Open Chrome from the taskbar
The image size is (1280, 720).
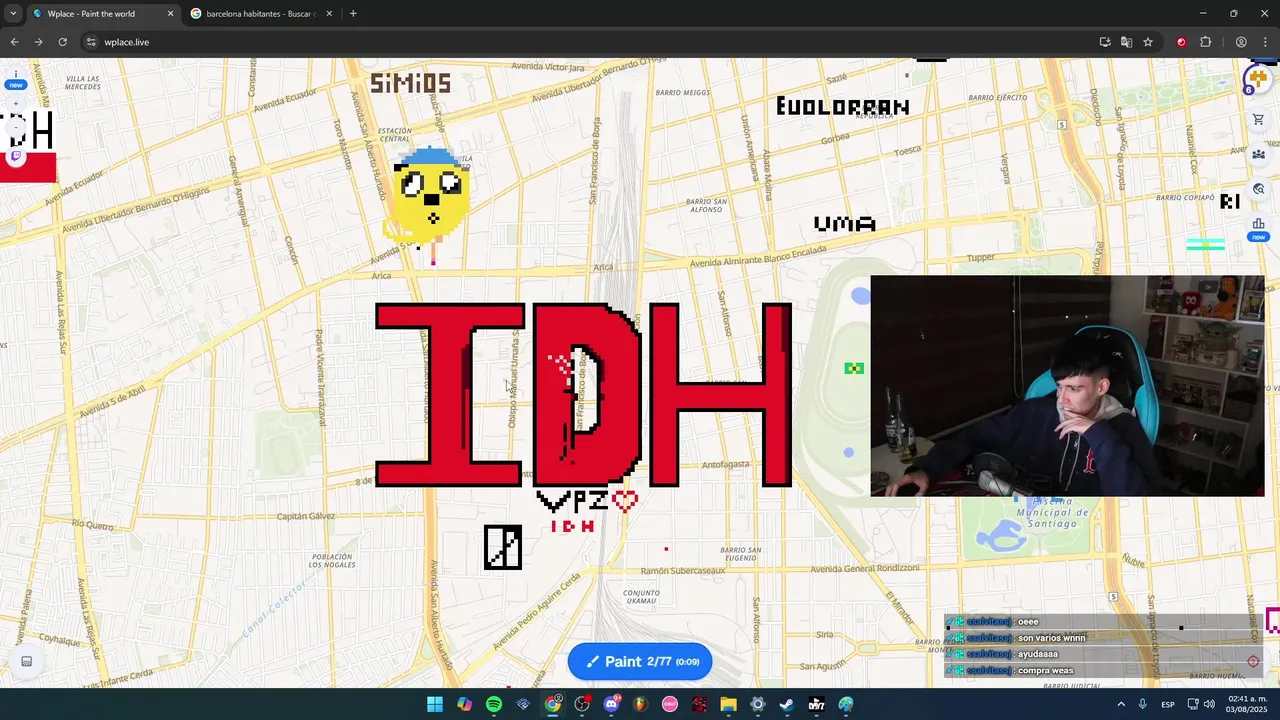click(553, 704)
